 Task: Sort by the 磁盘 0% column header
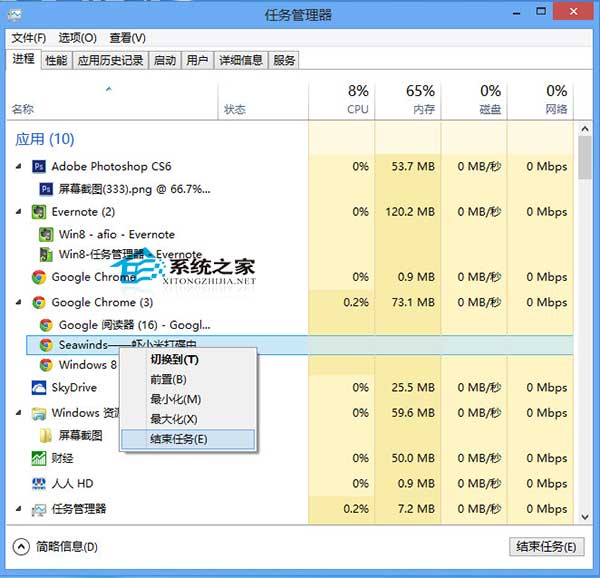pyautogui.click(x=474, y=101)
